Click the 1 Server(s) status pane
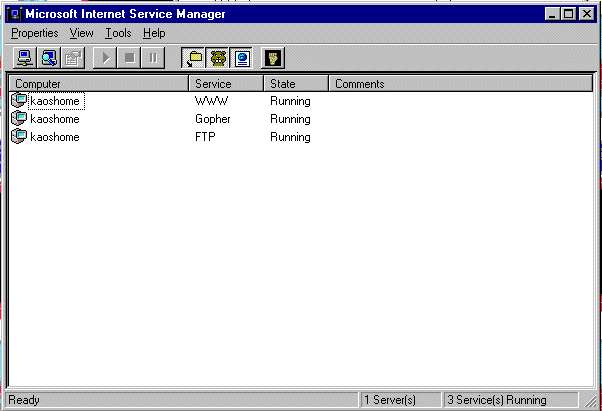This screenshot has height=411, width=602. 400,400
